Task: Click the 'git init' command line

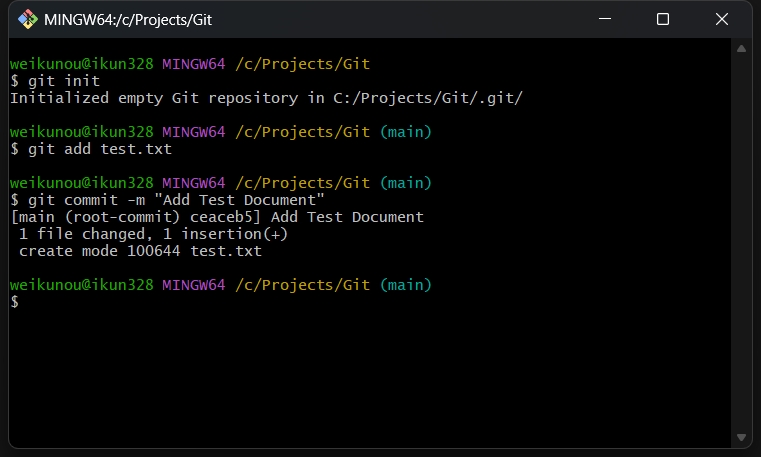Action: [x=55, y=81]
